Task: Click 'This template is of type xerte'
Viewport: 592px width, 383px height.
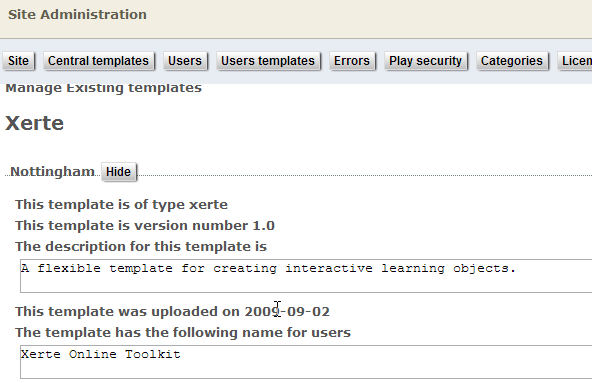Action: (x=121, y=205)
